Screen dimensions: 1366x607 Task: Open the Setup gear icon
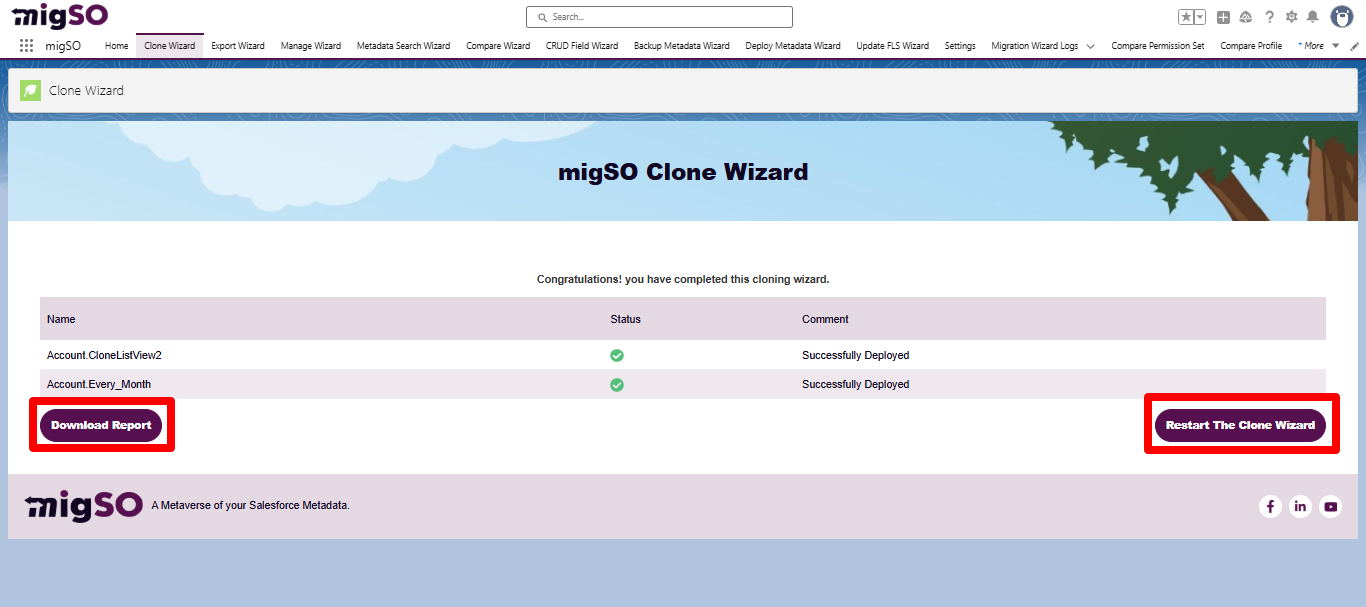[1291, 16]
